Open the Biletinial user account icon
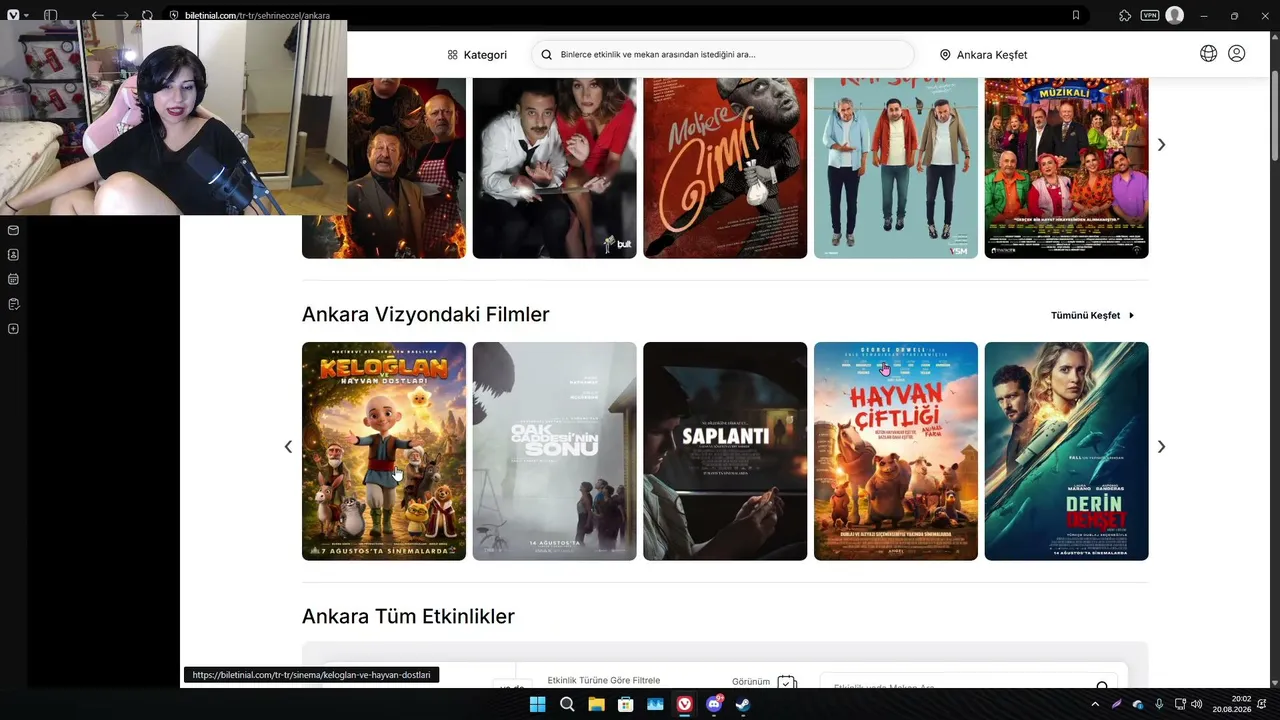The width and height of the screenshot is (1280, 720). (1237, 54)
